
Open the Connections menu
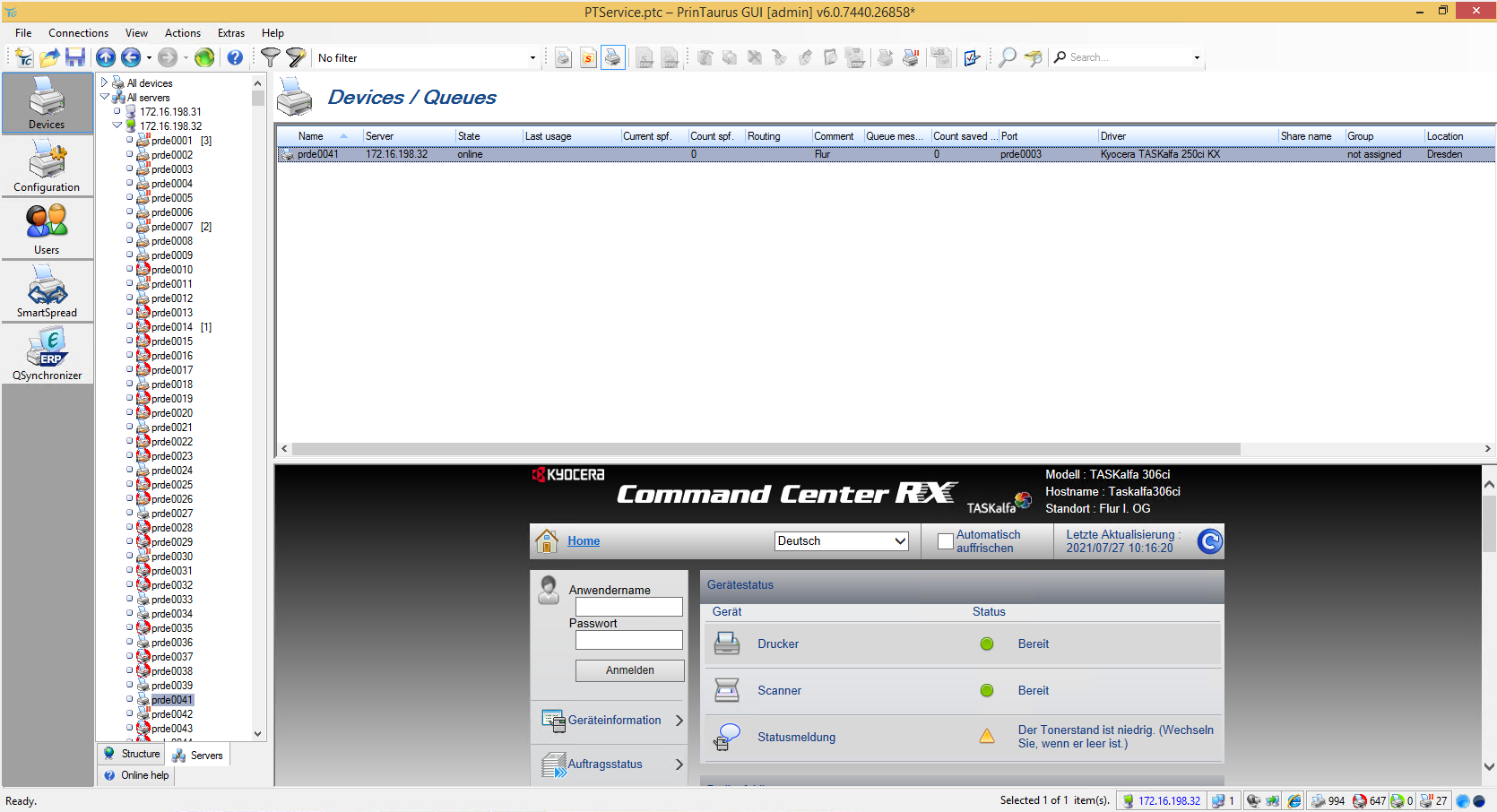pyautogui.click(x=78, y=33)
